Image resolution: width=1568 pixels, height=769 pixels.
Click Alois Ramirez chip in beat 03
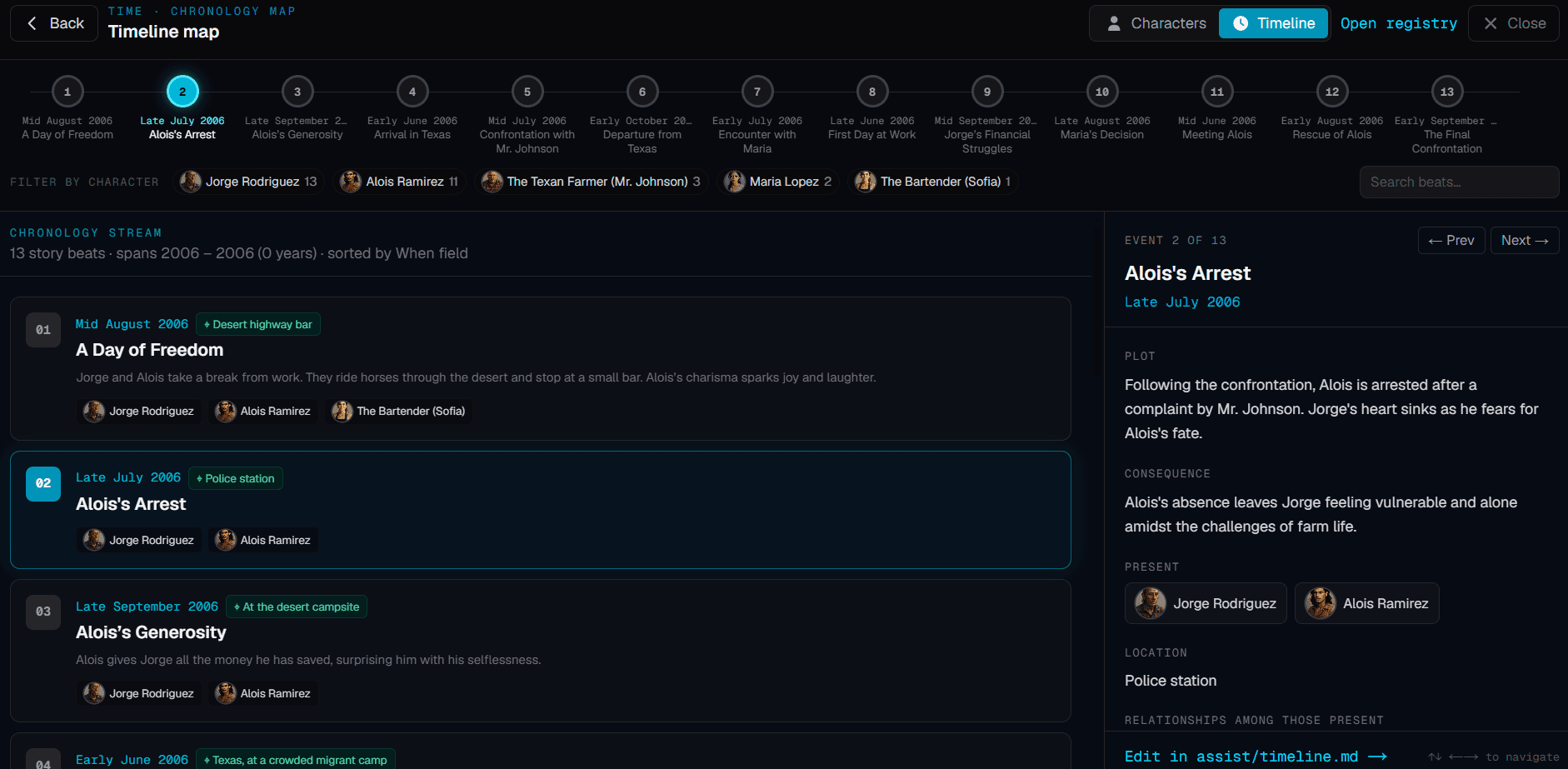263,693
